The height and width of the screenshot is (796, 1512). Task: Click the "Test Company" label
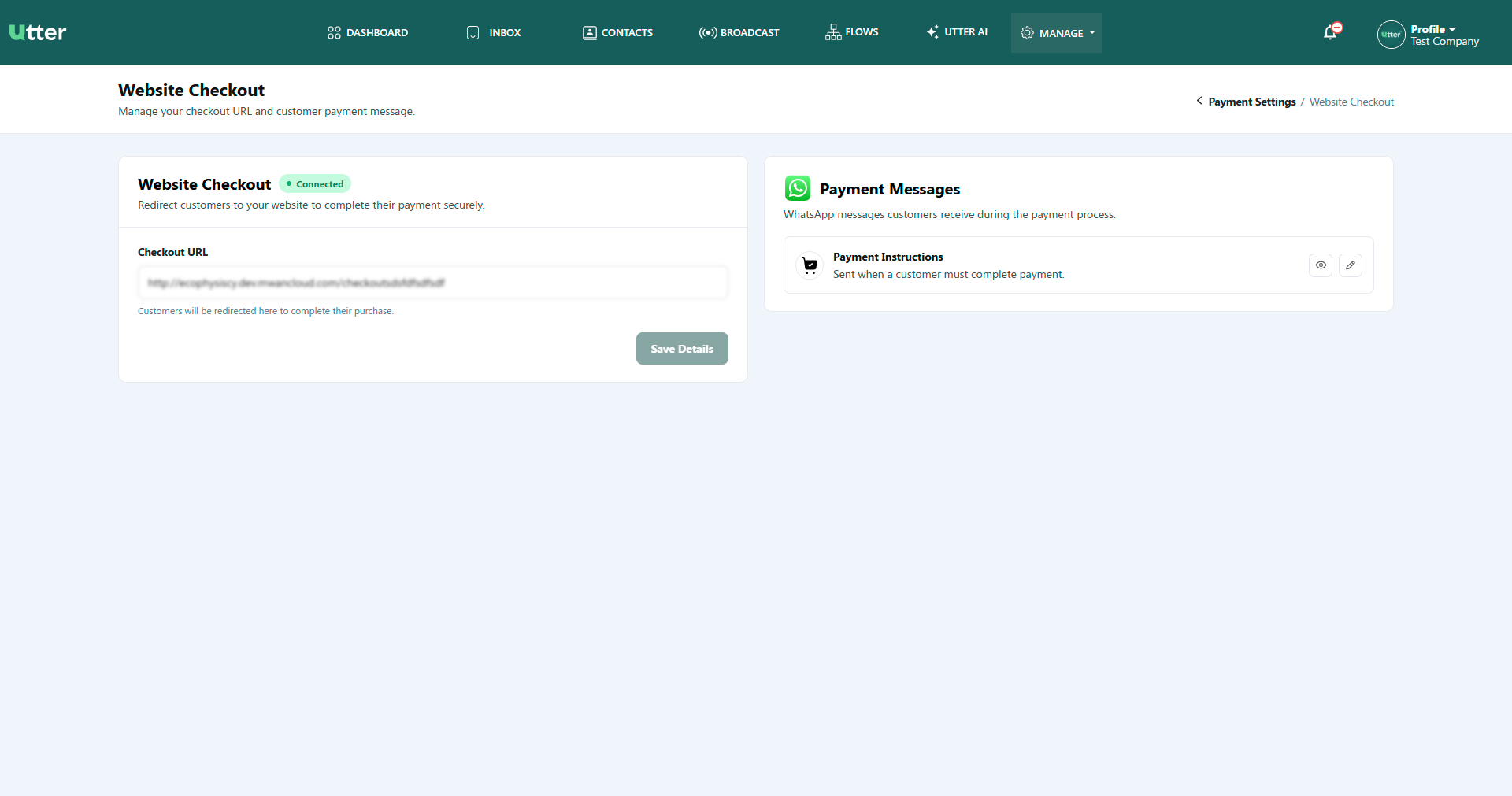(x=1444, y=42)
